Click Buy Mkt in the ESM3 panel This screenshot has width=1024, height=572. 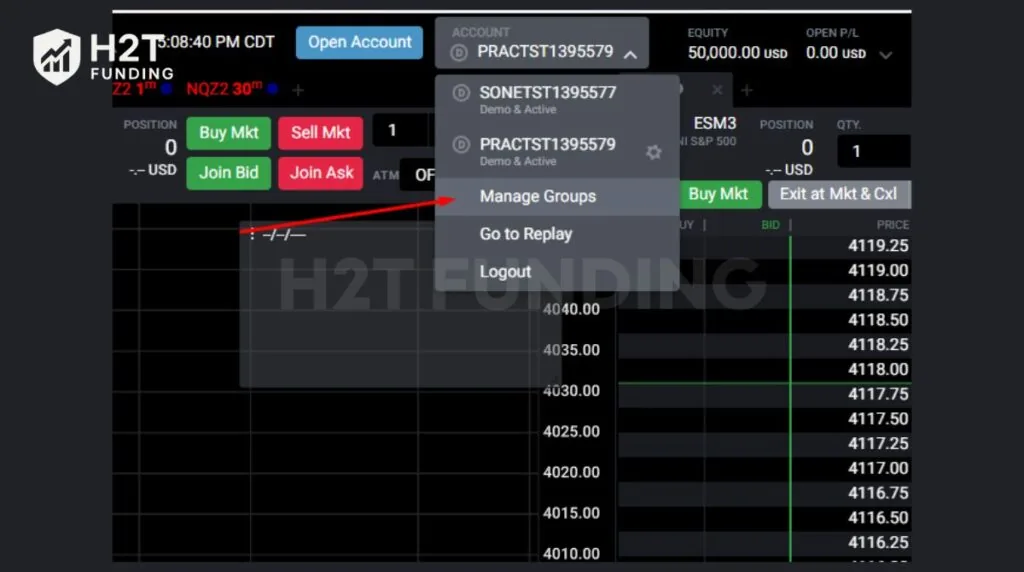(719, 194)
